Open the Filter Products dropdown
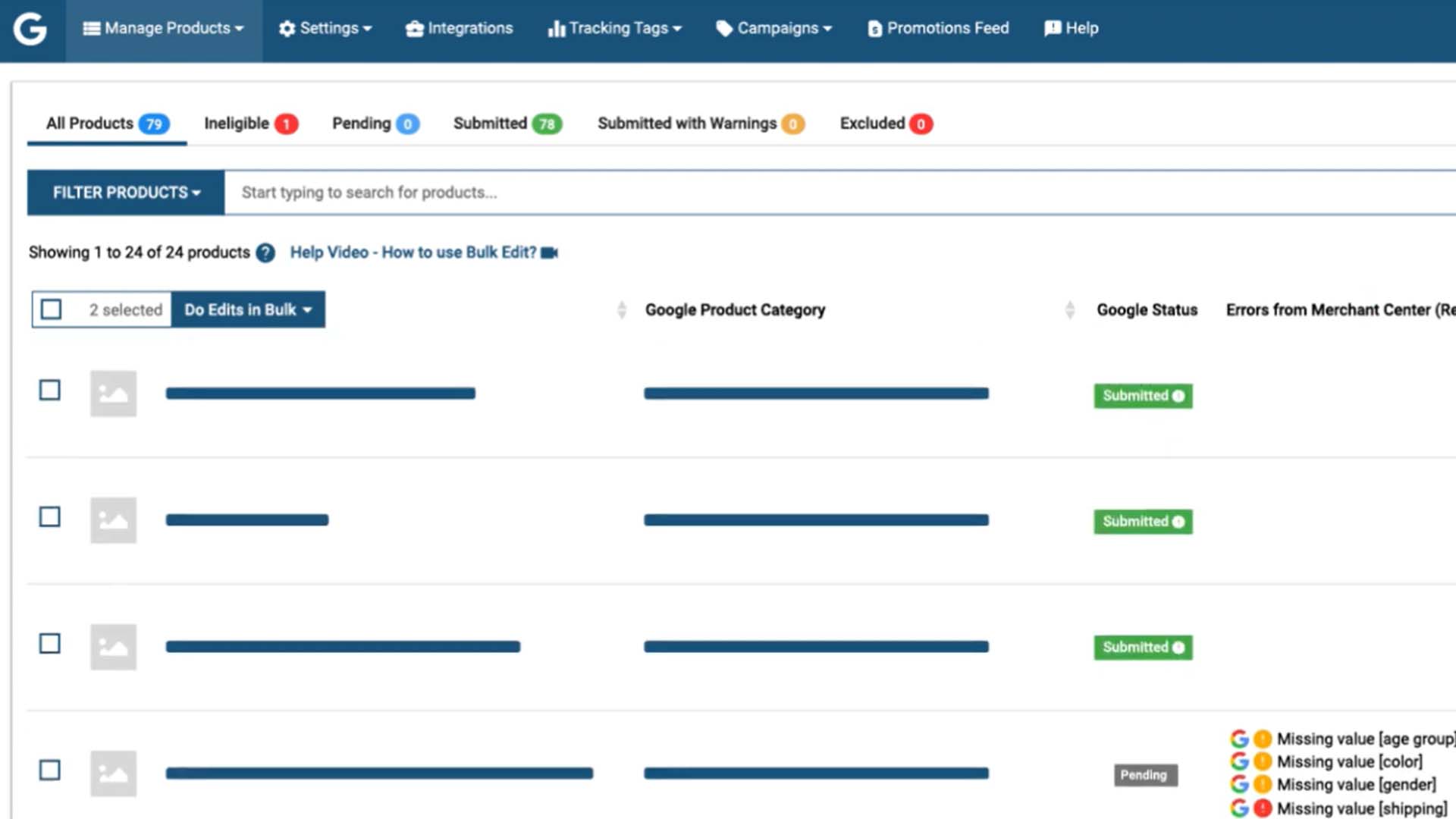 [x=124, y=192]
